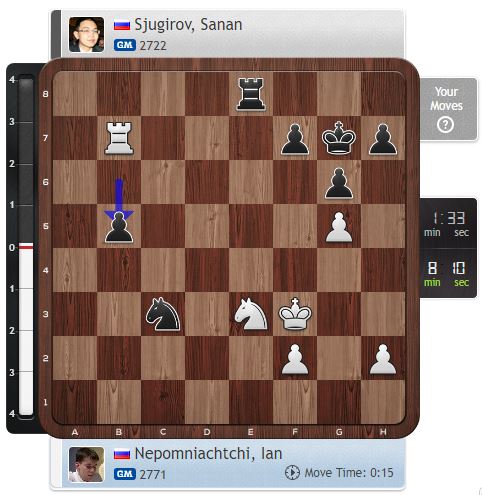Select the black knight on c3

[163, 314]
